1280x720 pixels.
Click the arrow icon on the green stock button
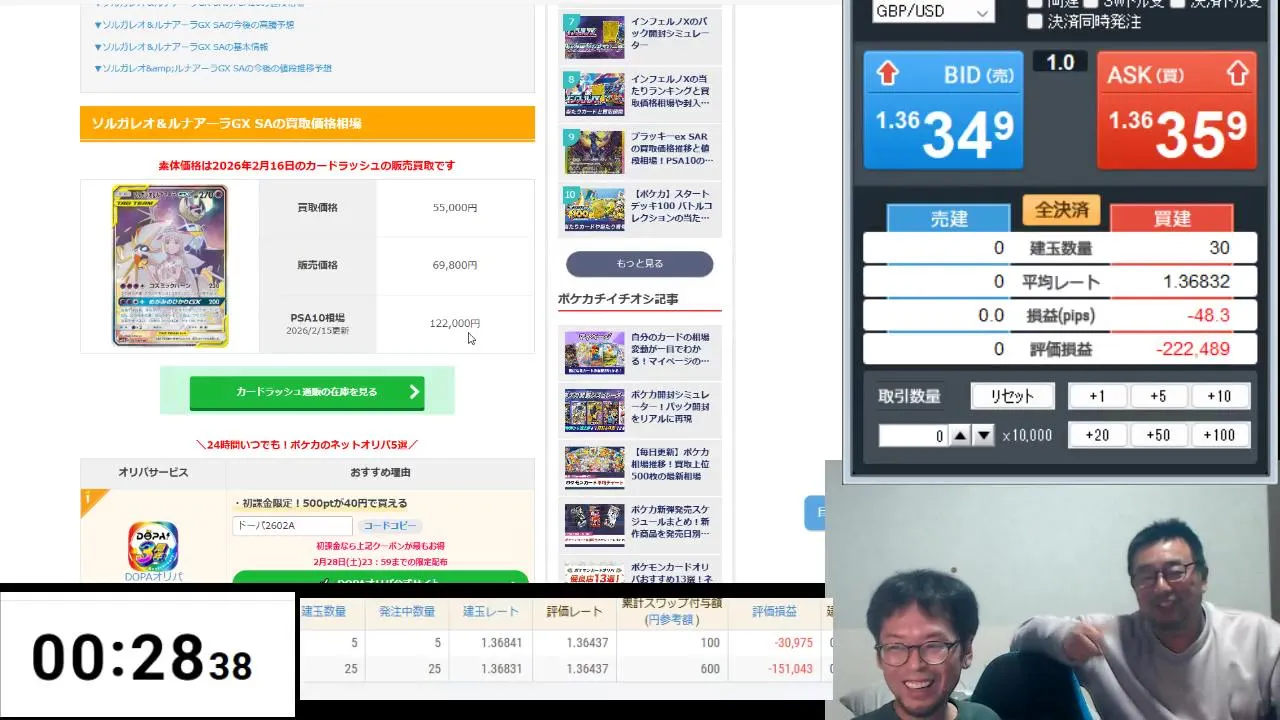pos(414,392)
